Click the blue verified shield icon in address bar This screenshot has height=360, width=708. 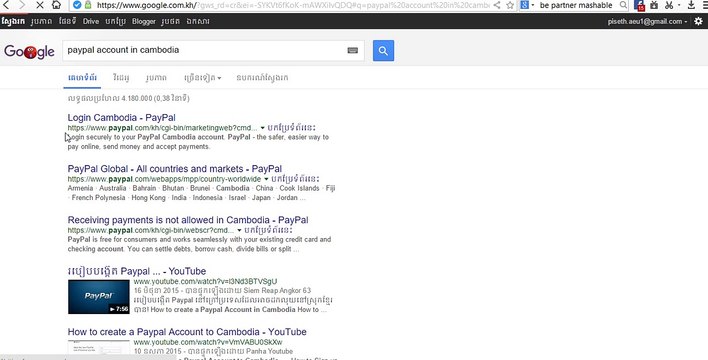[x=77, y=5]
